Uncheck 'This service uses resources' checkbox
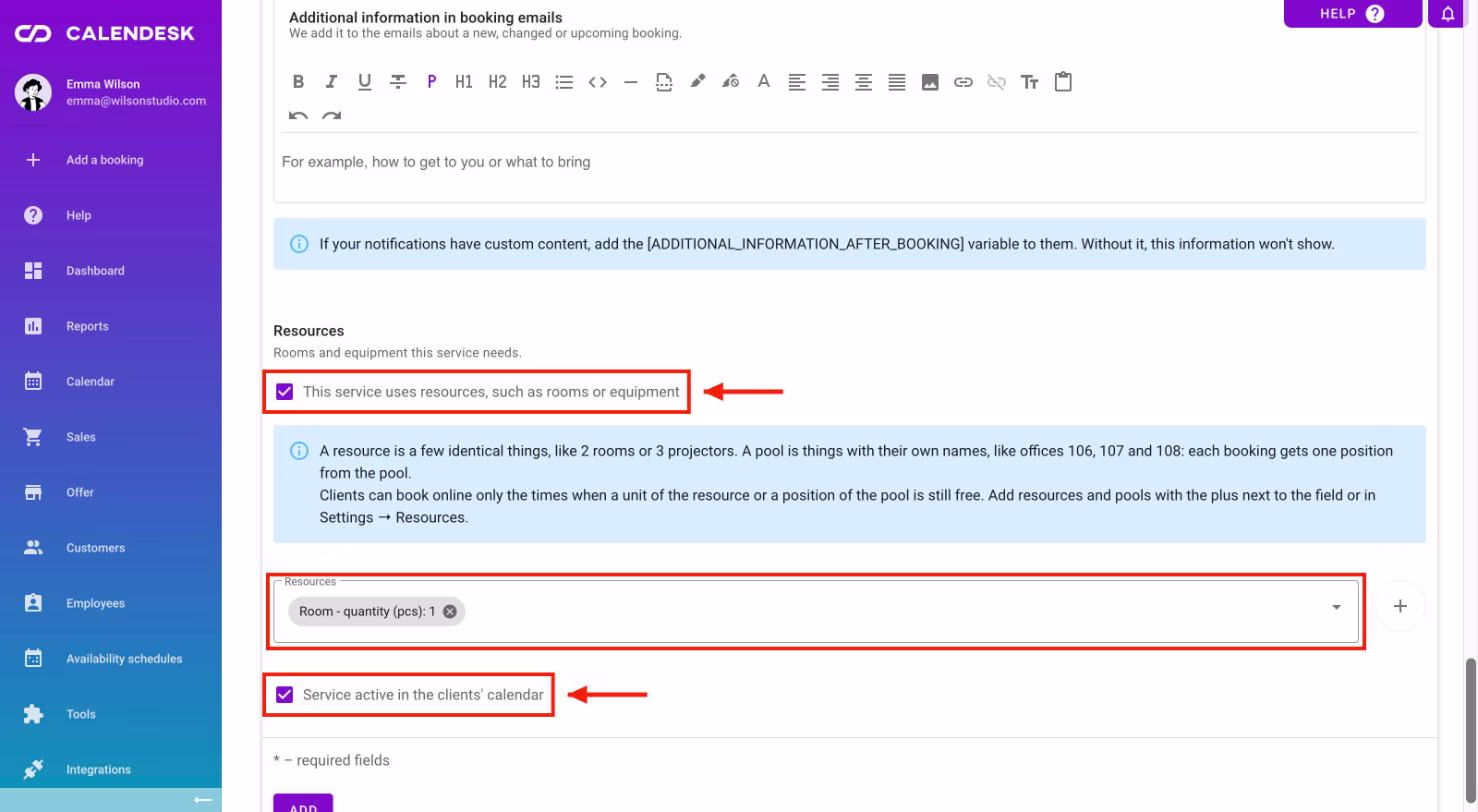 point(285,391)
